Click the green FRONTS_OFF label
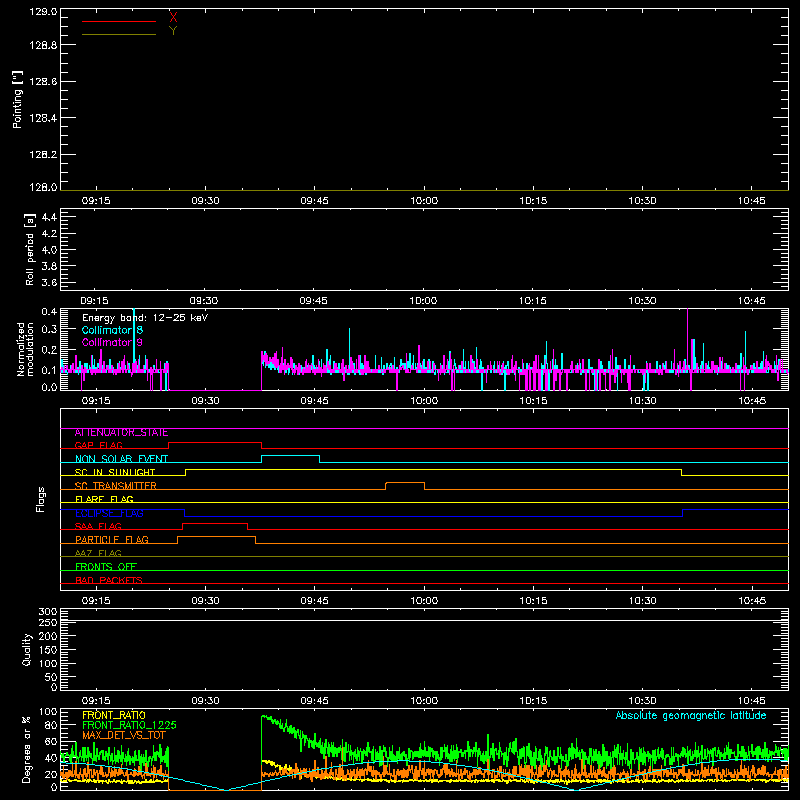The image size is (800, 800). pos(106,567)
